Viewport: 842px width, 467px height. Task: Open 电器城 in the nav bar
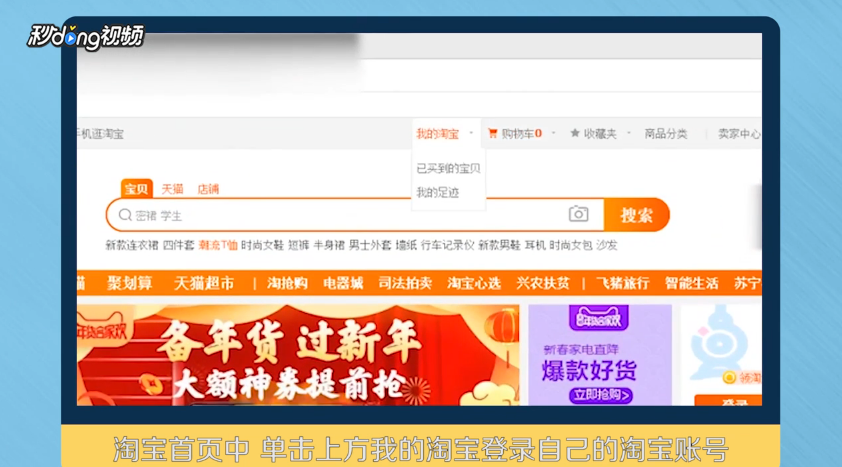pyautogui.click(x=343, y=283)
